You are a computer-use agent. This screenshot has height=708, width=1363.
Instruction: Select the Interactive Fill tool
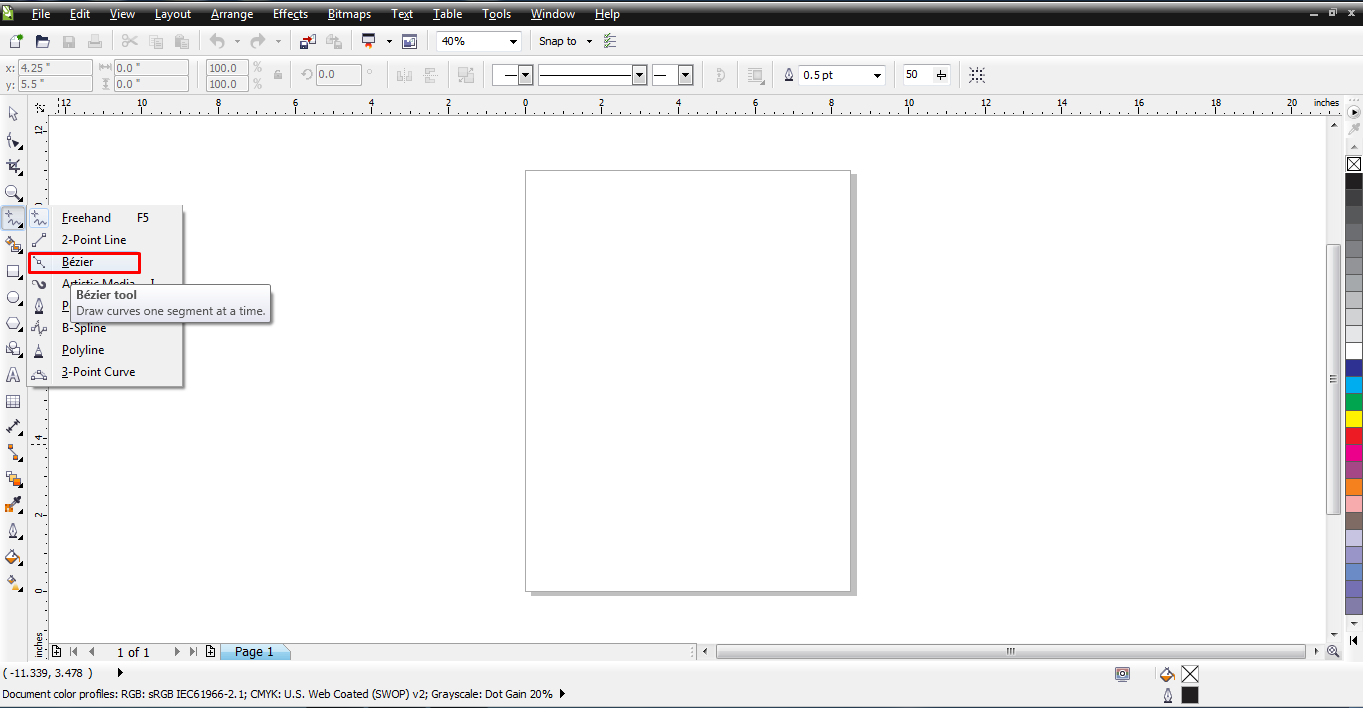[x=13, y=582]
